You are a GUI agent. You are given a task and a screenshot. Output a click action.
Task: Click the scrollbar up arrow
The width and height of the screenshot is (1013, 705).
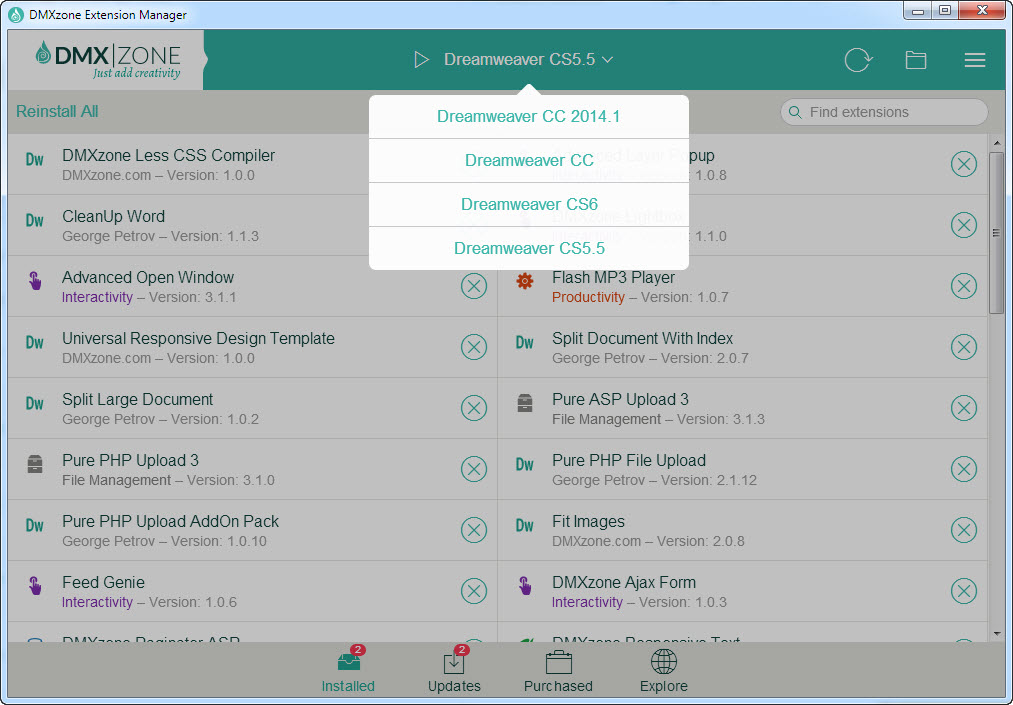tap(996, 143)
